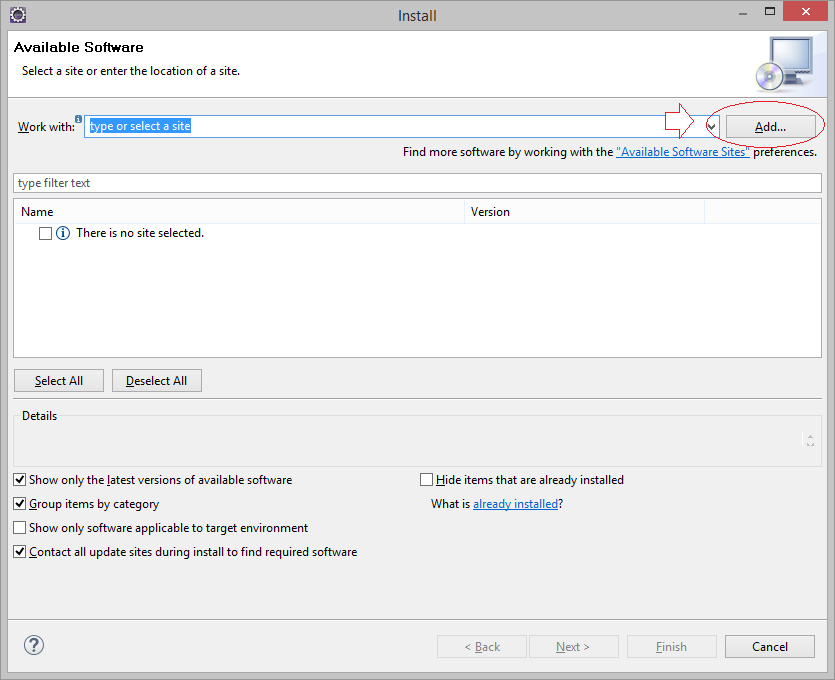Click the type filter text field
Viewport: 835px width, 680px height.
417,183
